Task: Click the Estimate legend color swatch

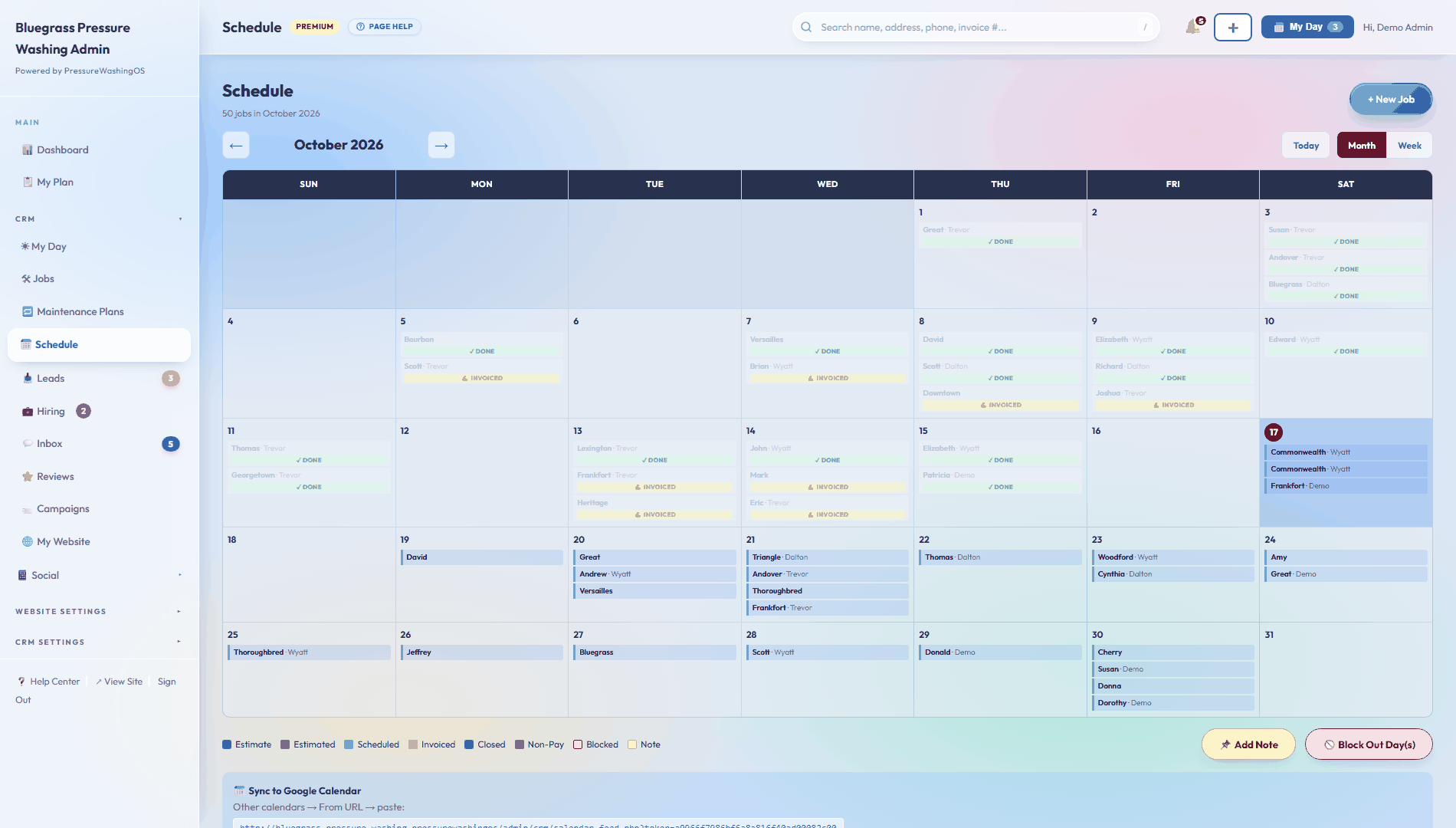Action: tap(227, 744)
